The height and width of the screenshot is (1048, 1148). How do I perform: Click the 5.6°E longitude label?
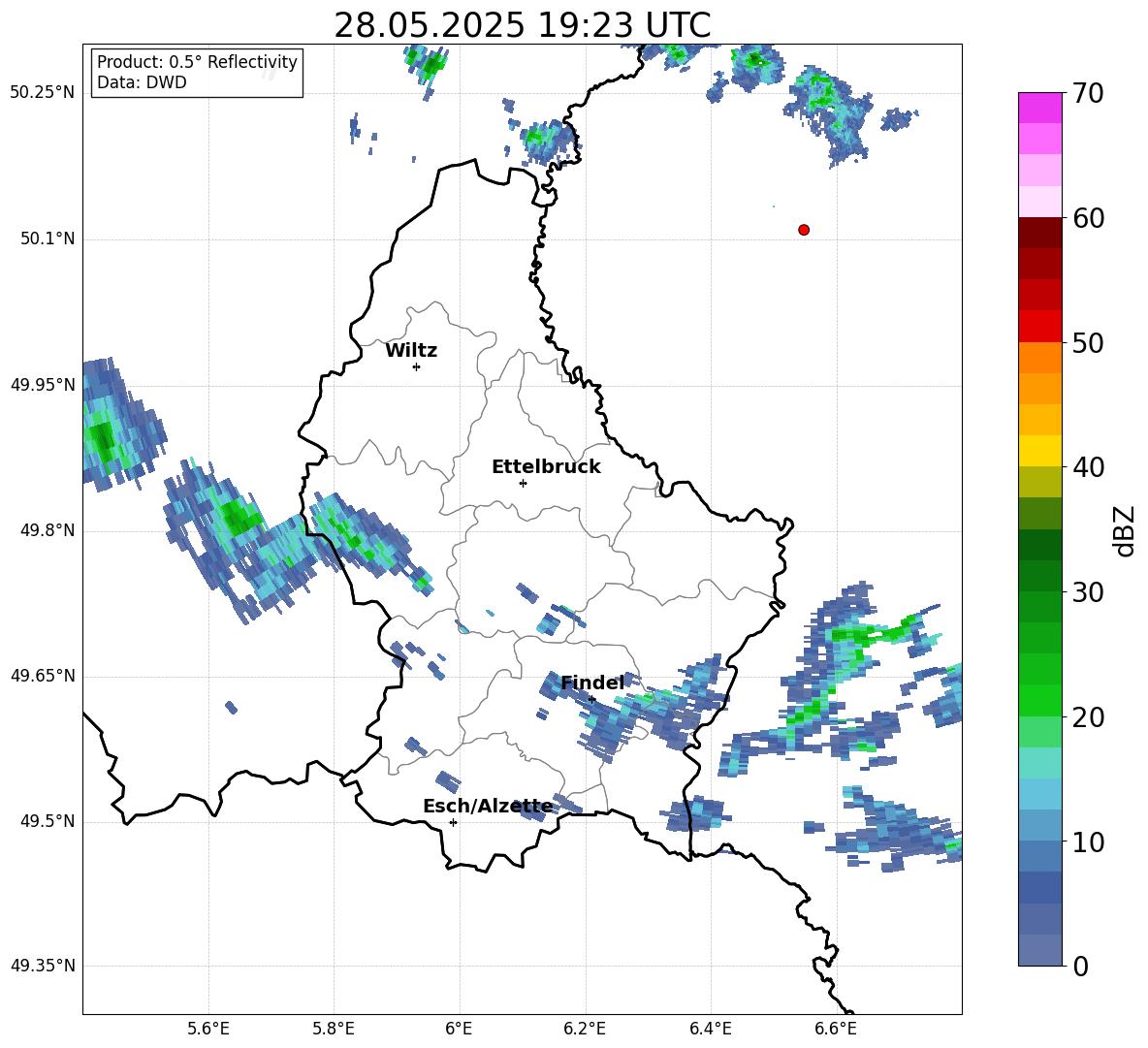click(208, 1029)
